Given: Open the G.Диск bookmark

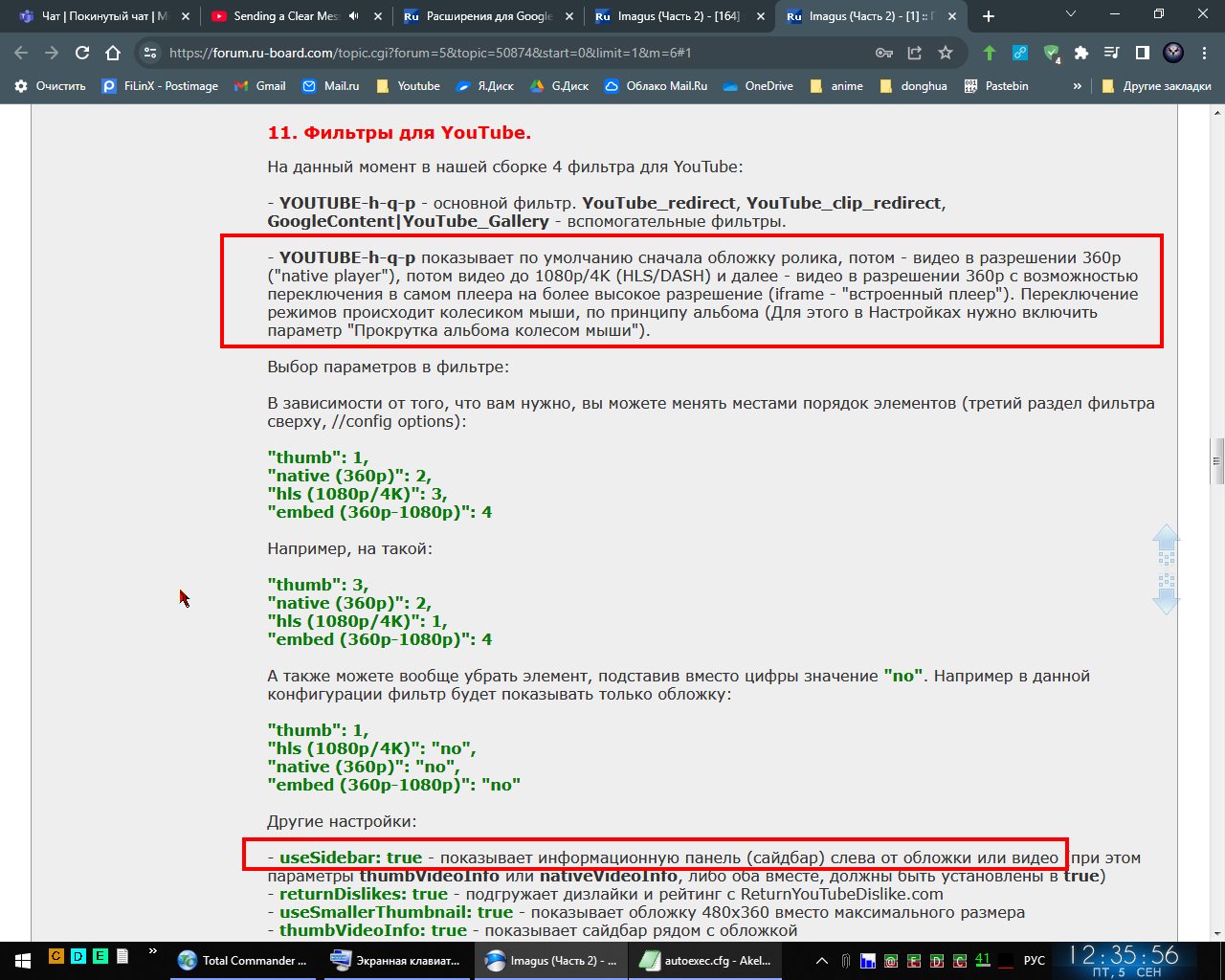Looking at the screenshot, I should pyautogui.click(x=560, y=86).
